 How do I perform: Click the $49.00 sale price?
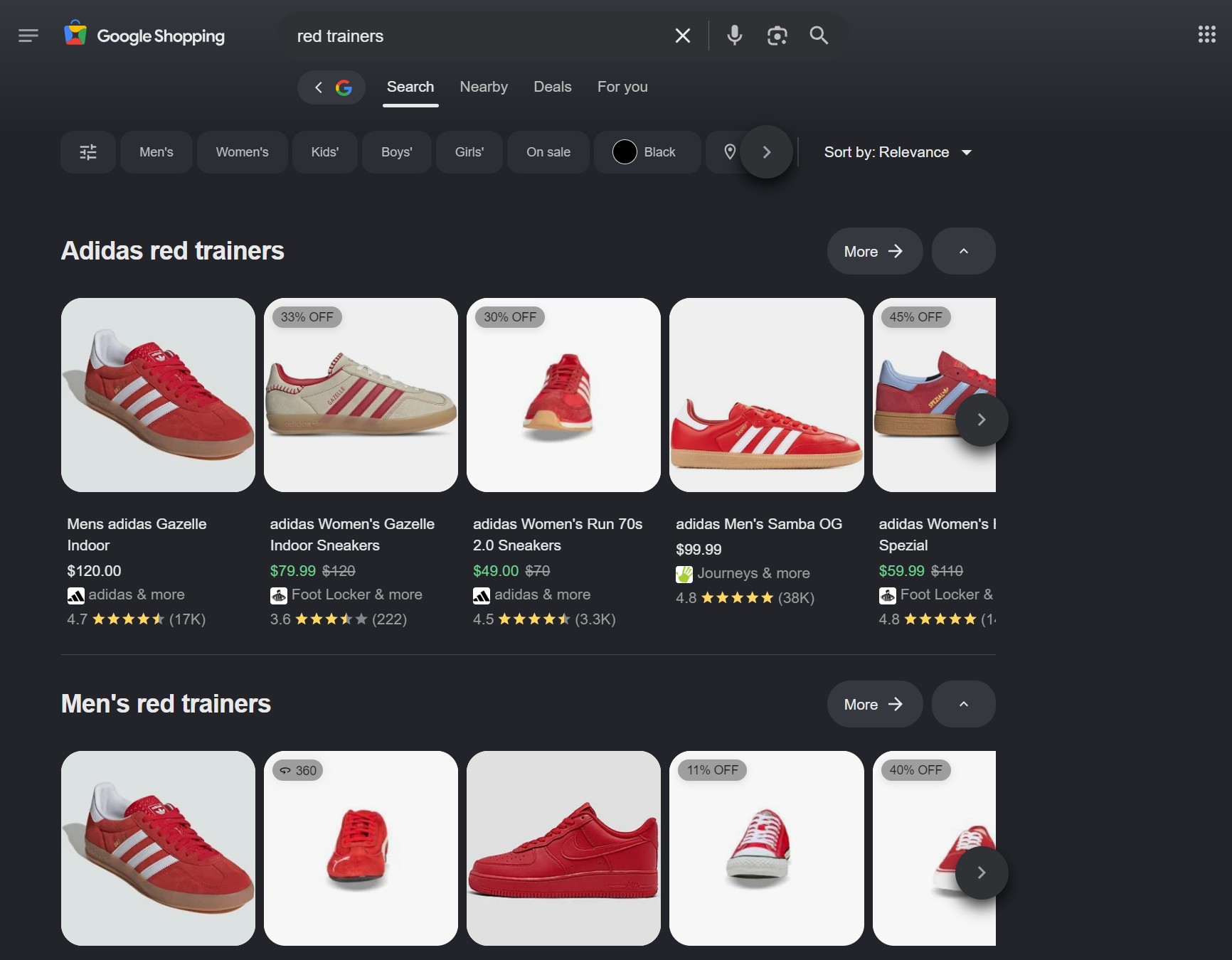click(x=496, y=571)
